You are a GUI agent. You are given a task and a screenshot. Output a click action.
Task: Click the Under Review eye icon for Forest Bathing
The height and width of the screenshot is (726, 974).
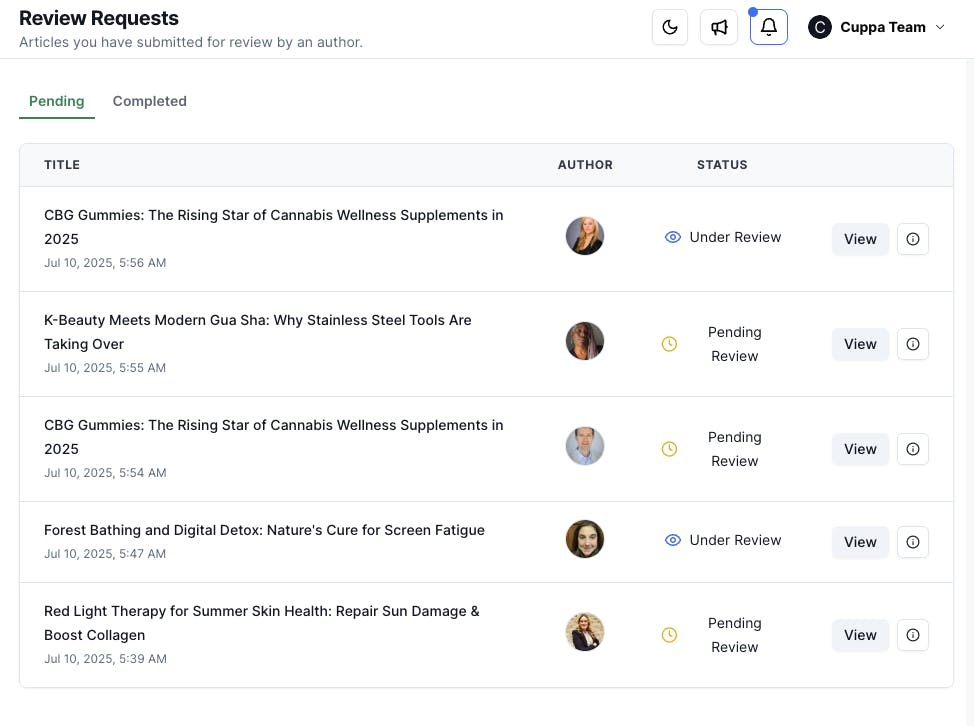(673, 540)
